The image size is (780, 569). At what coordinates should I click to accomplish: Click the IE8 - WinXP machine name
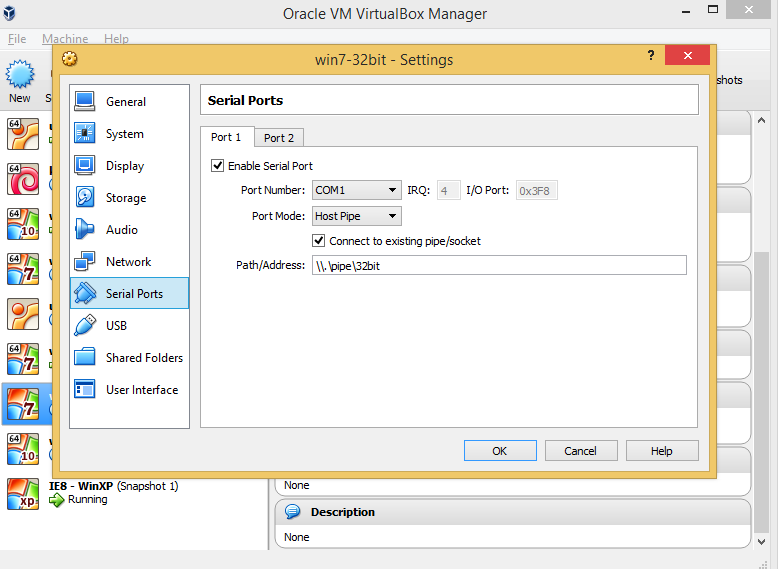[81, 486]
